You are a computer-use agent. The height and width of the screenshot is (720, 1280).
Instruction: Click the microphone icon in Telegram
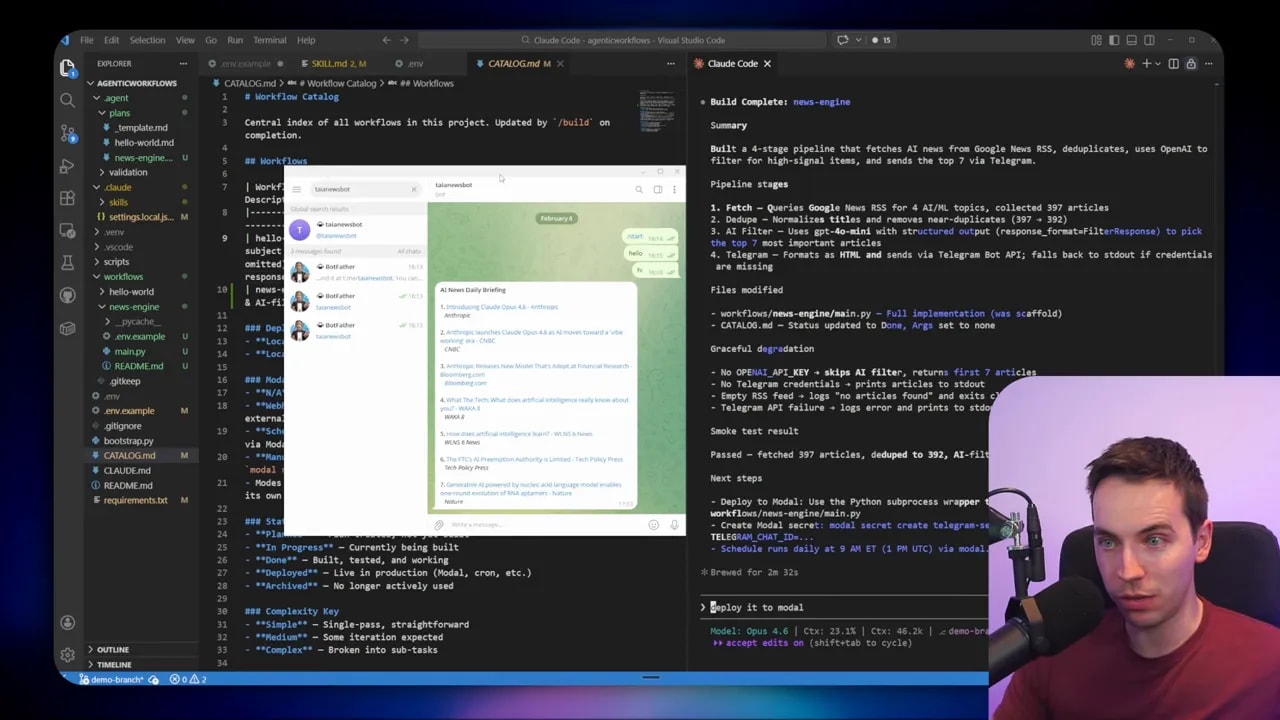[x=675, y=524]
